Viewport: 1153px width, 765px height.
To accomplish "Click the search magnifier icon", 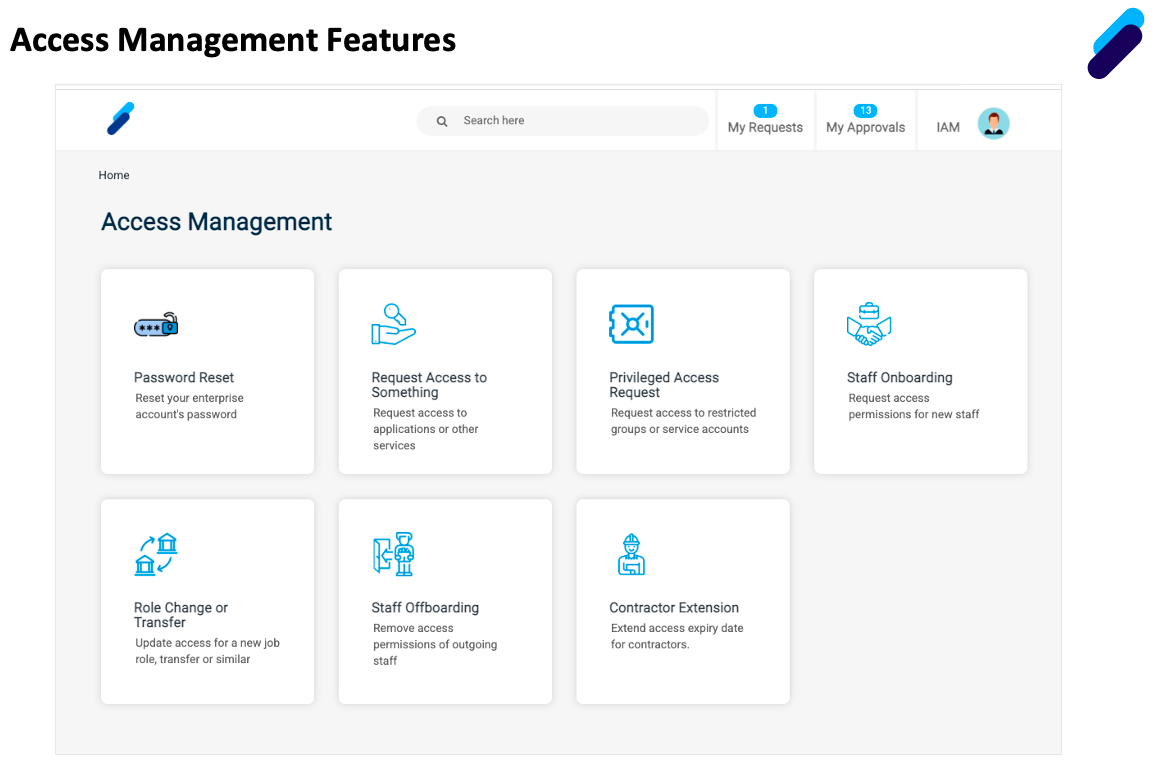I will click(441, 120).
